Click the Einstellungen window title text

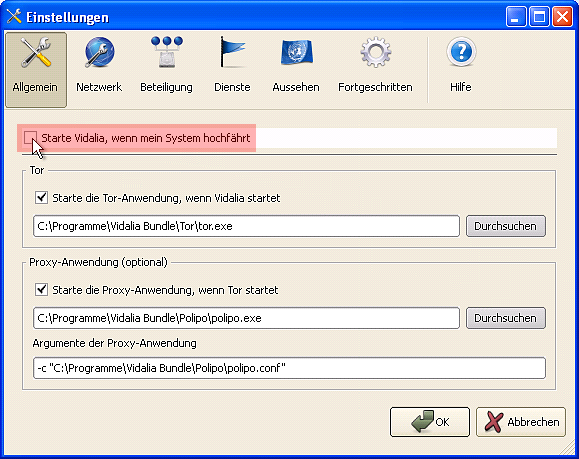68,17
